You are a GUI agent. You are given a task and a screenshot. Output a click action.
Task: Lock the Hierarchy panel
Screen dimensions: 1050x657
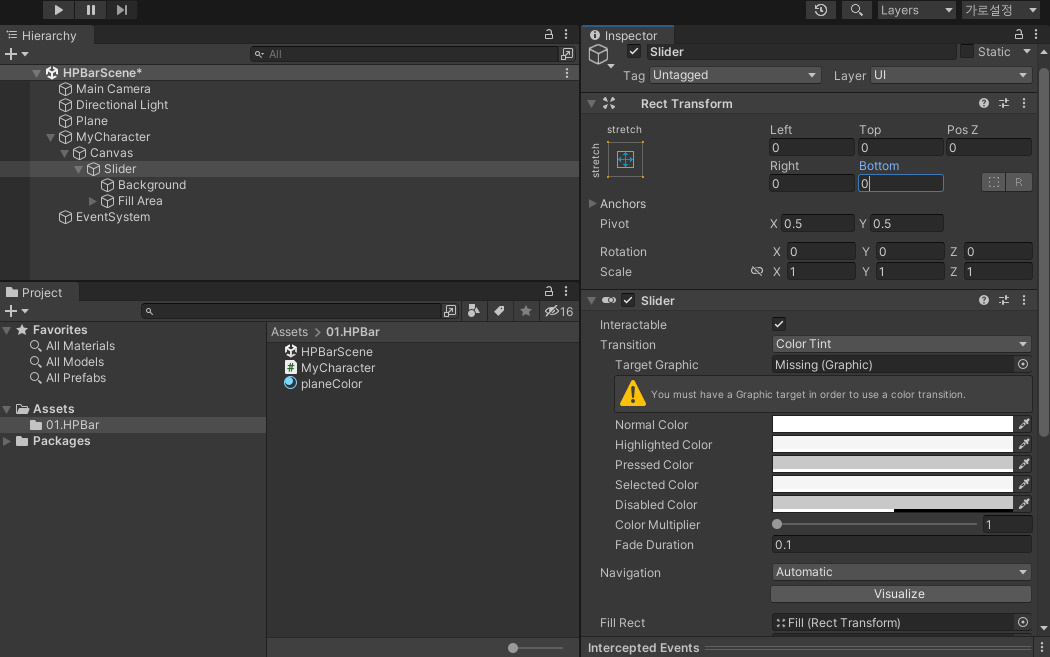pos(549,34)
